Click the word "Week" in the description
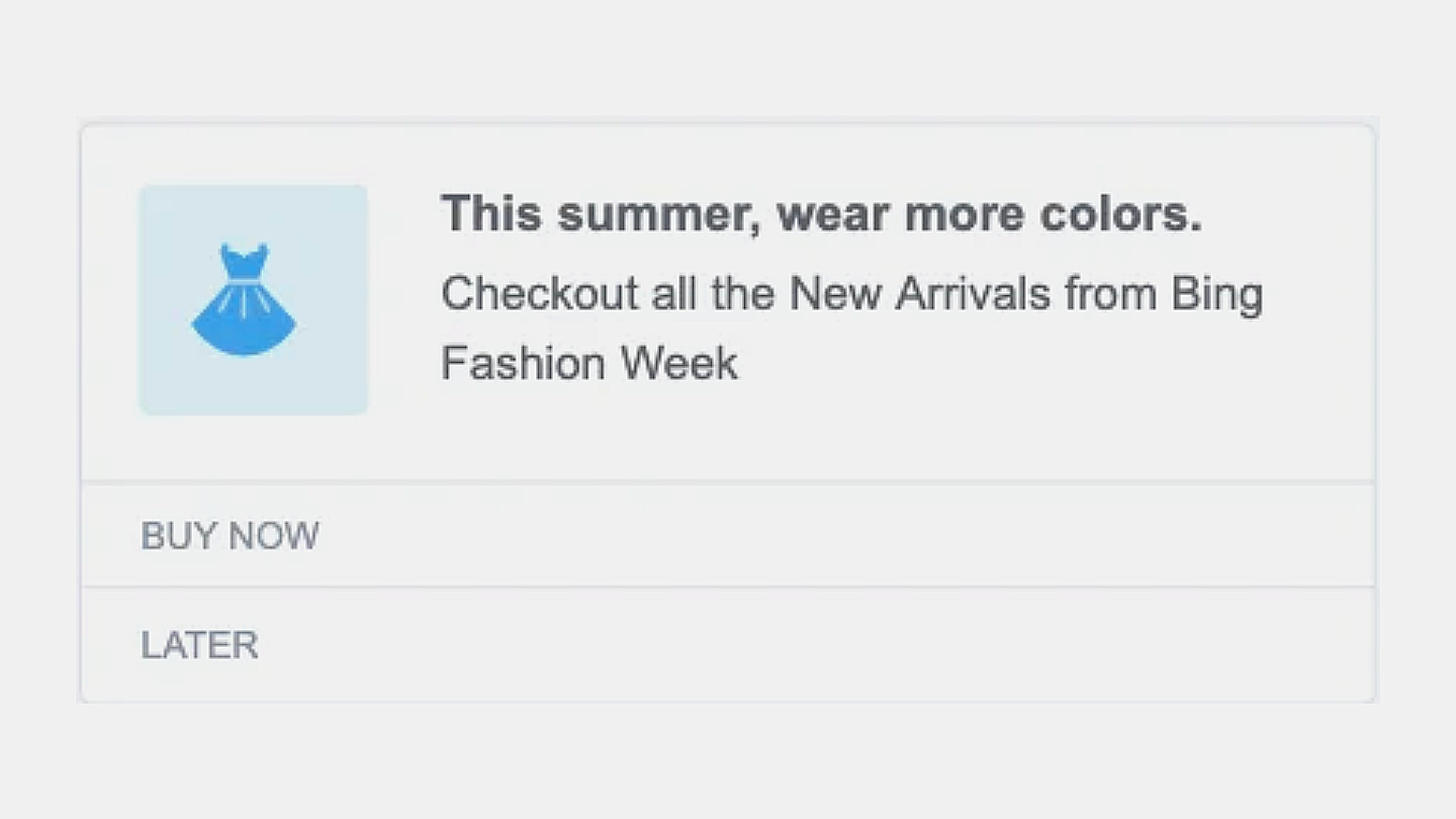Image resolution: width=1456 pixels, height=819 pixels. click(x=679, y=363)
